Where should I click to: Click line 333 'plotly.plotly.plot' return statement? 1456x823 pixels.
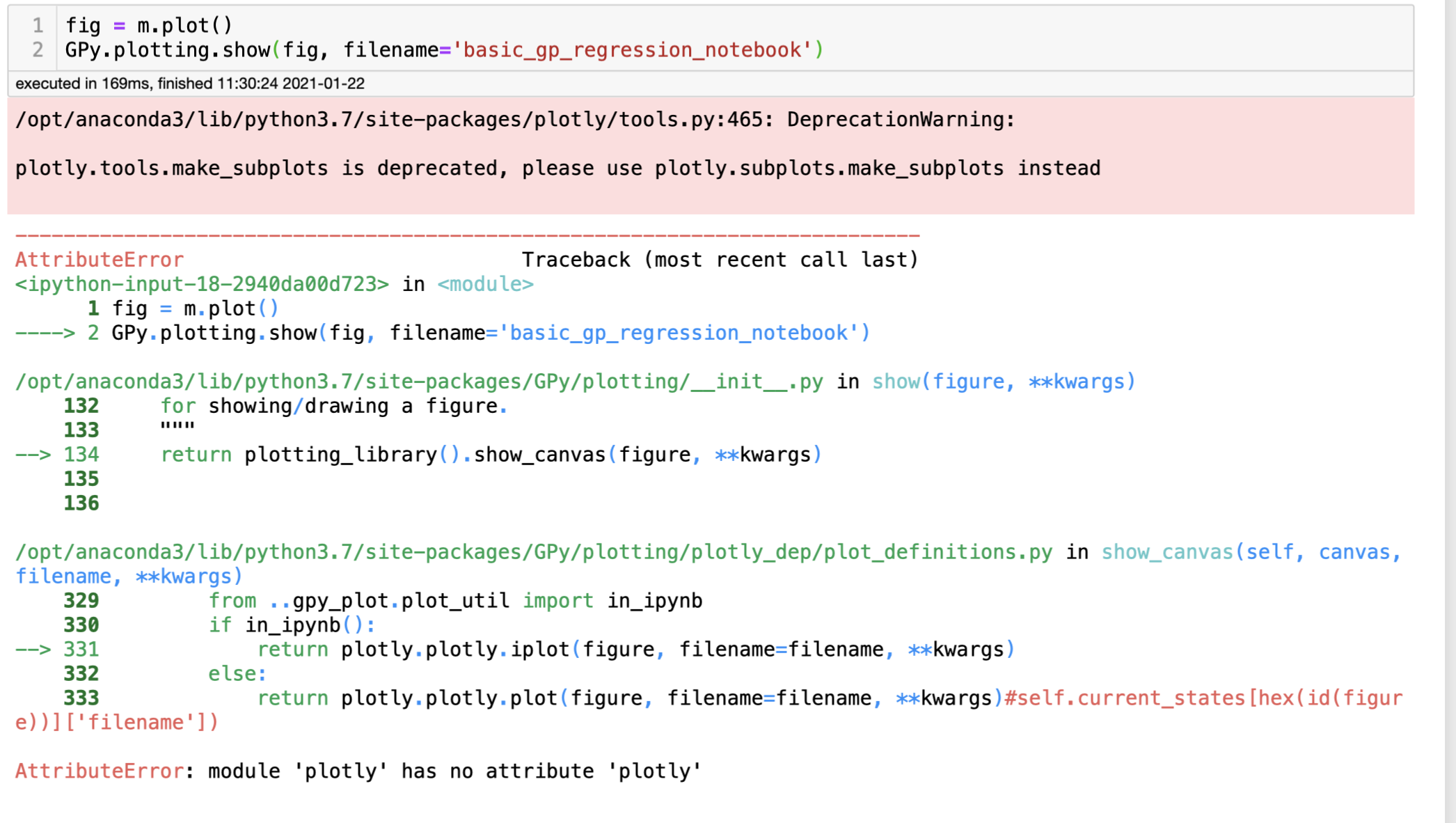click(533, 698)
